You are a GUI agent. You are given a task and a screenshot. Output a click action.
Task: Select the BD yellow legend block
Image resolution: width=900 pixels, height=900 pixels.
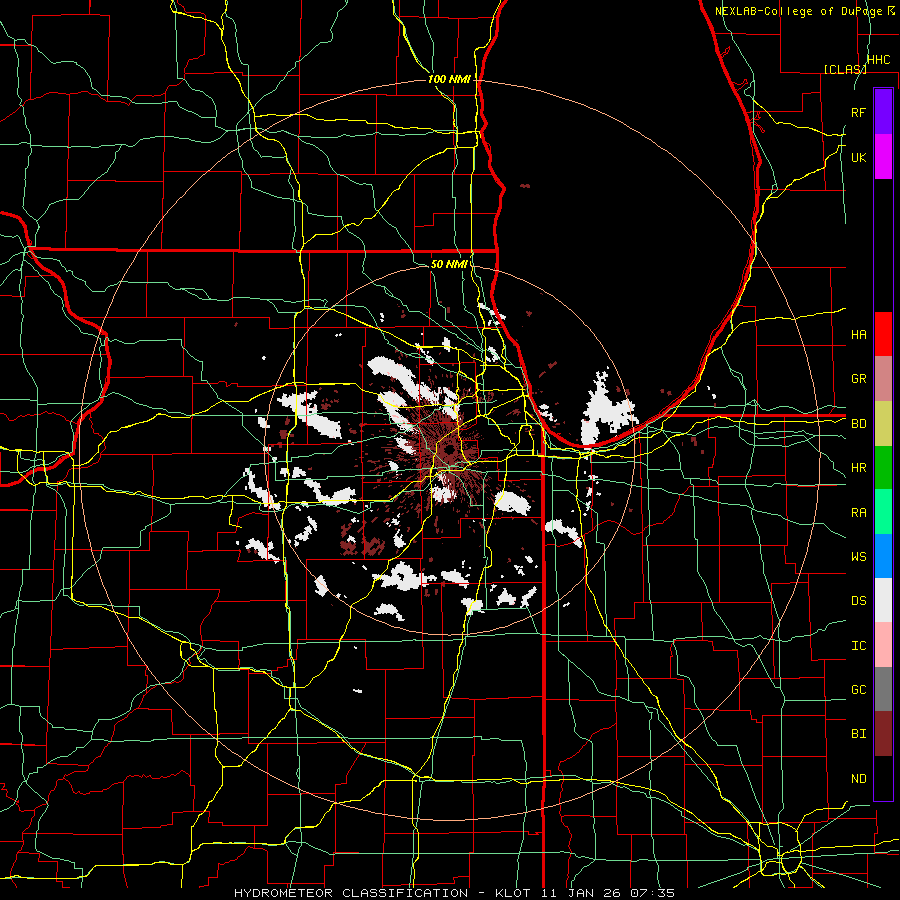(x=883, y=423)
